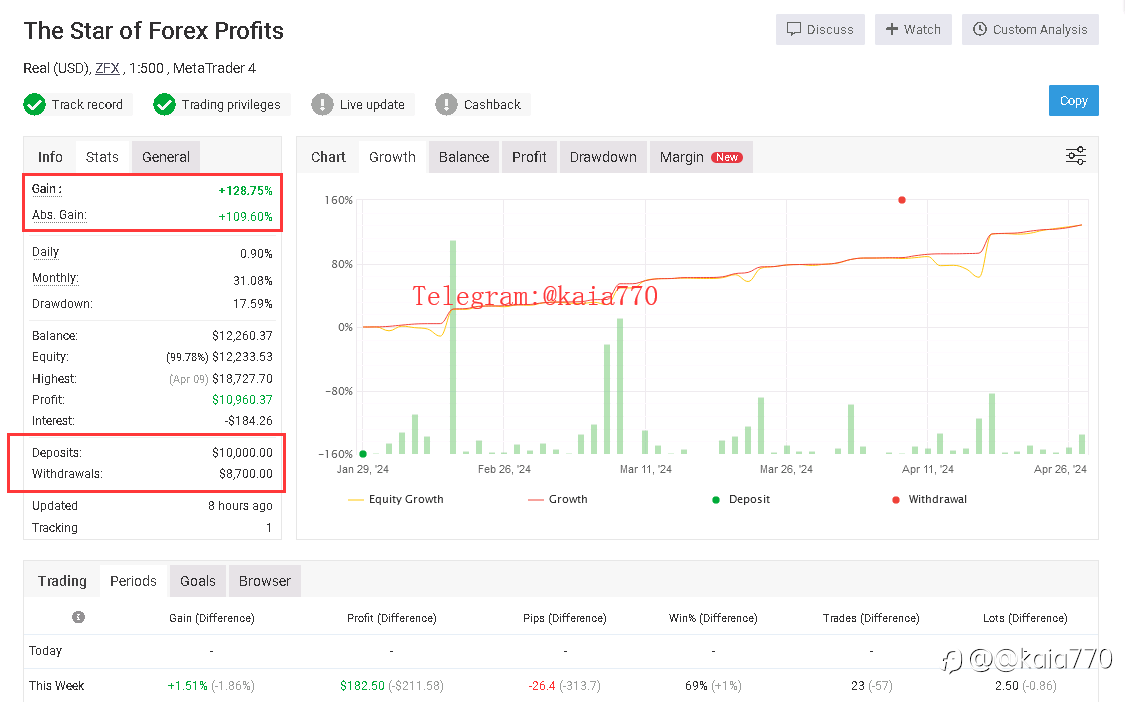Toggle Withdrawal legend marker visibility
This screenshot has width=1125, height=702.
pos(929,500)
